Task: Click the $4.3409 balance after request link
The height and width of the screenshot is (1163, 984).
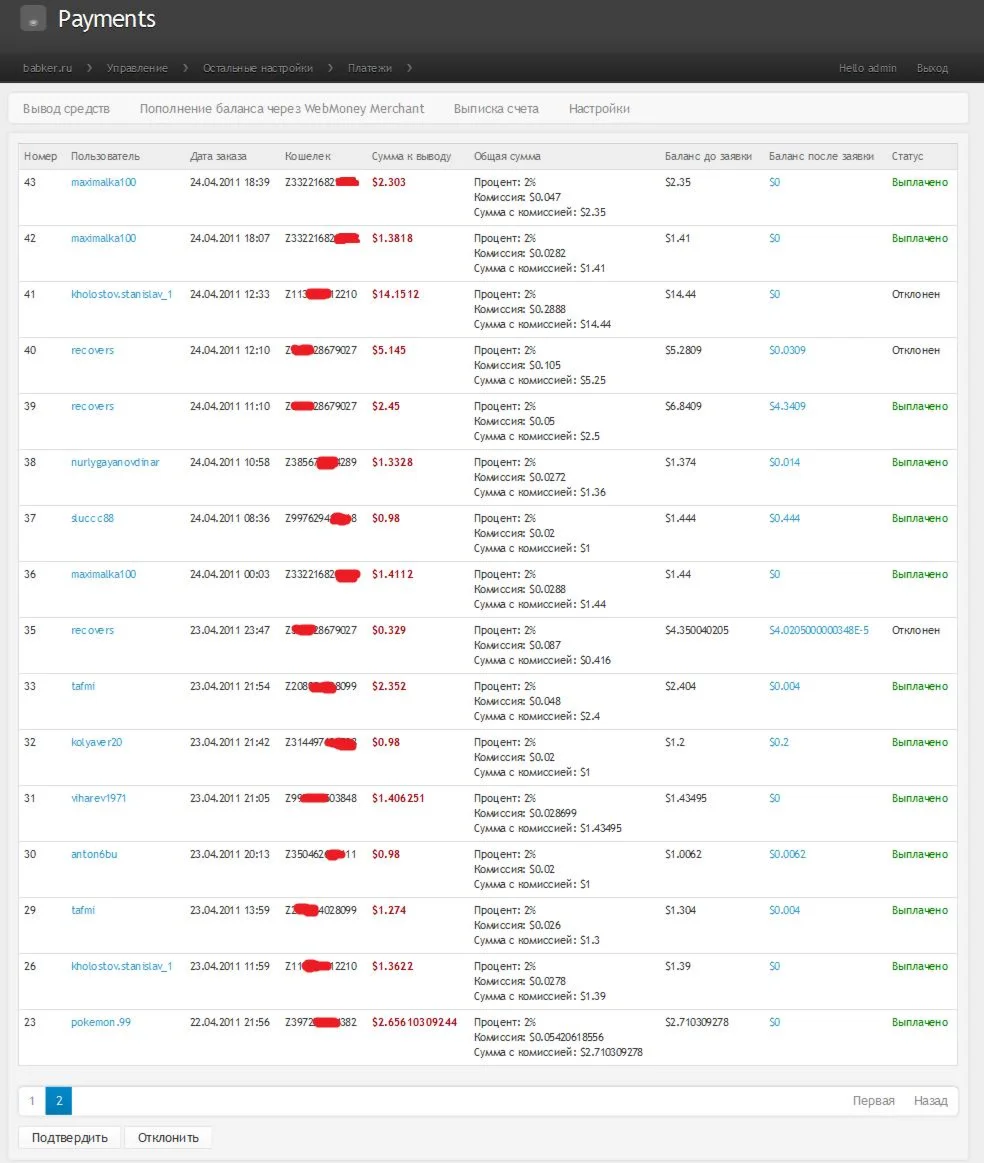Action: coord(787,407)
